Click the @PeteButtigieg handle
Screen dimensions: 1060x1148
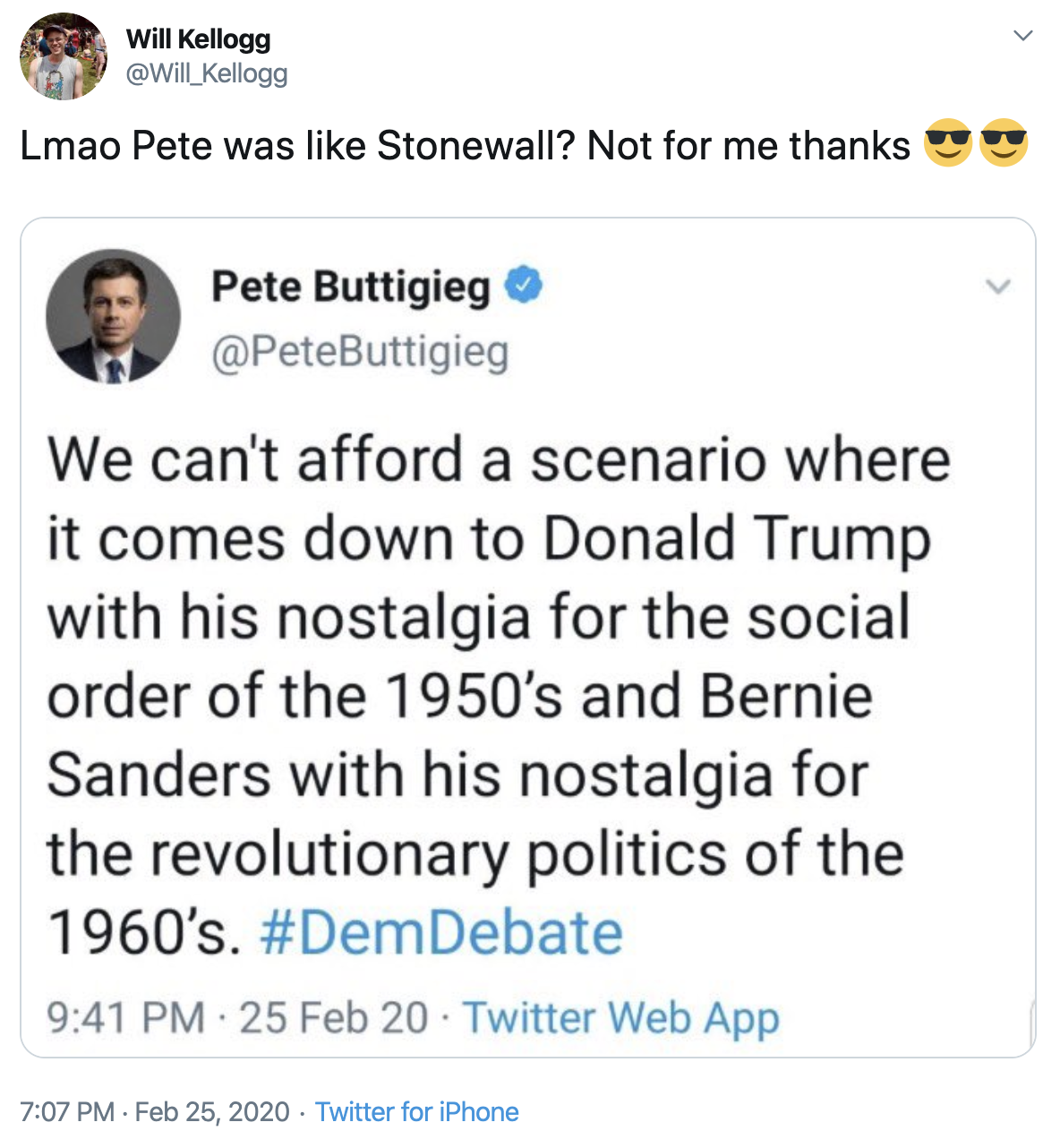point(360,352)
